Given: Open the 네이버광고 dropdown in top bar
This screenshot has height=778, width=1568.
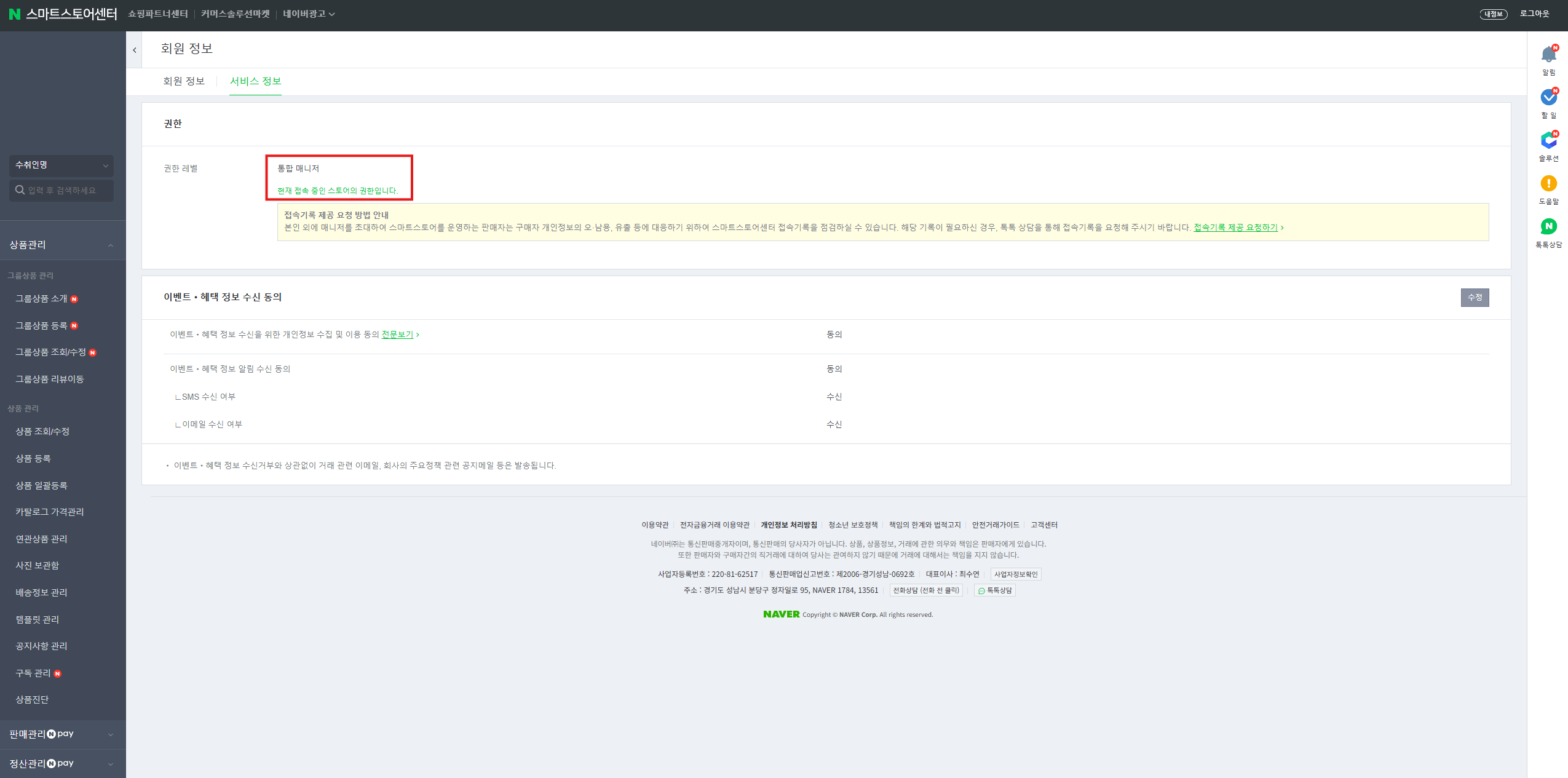Looking at the screenshot, I should pos(309,14).
